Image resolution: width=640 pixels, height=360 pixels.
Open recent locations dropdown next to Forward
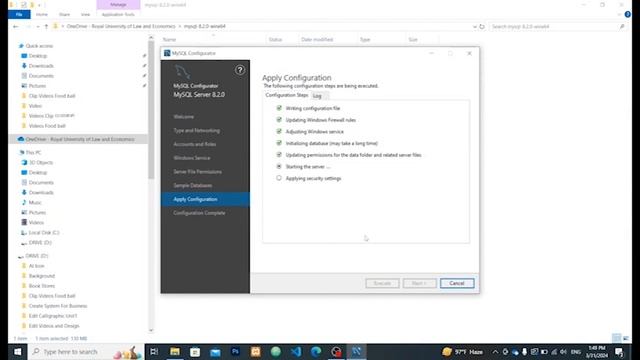tap(38, 27)
